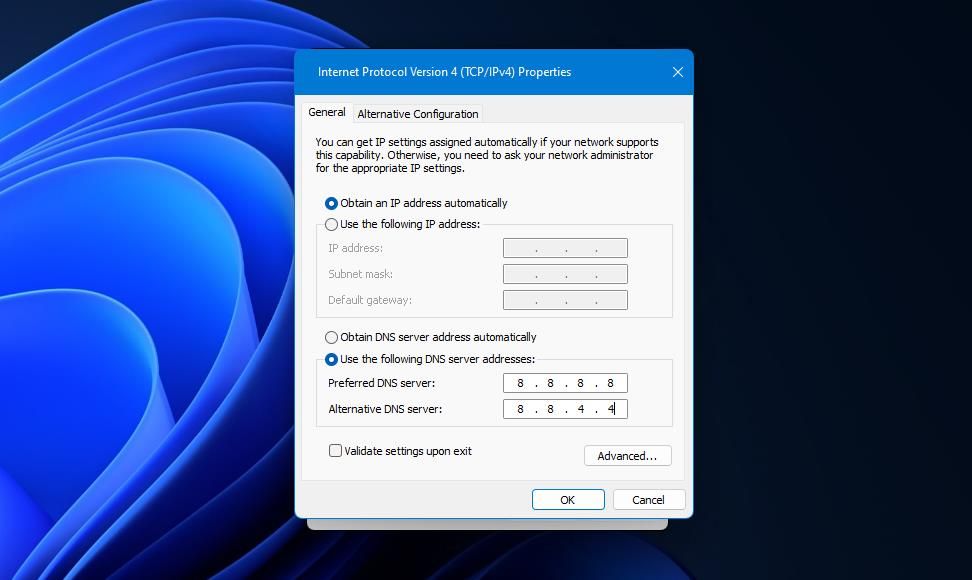The height and width of the screenshot is (580, 972).
Task: Click the disabled IP address field
Action: pos(565,248)
